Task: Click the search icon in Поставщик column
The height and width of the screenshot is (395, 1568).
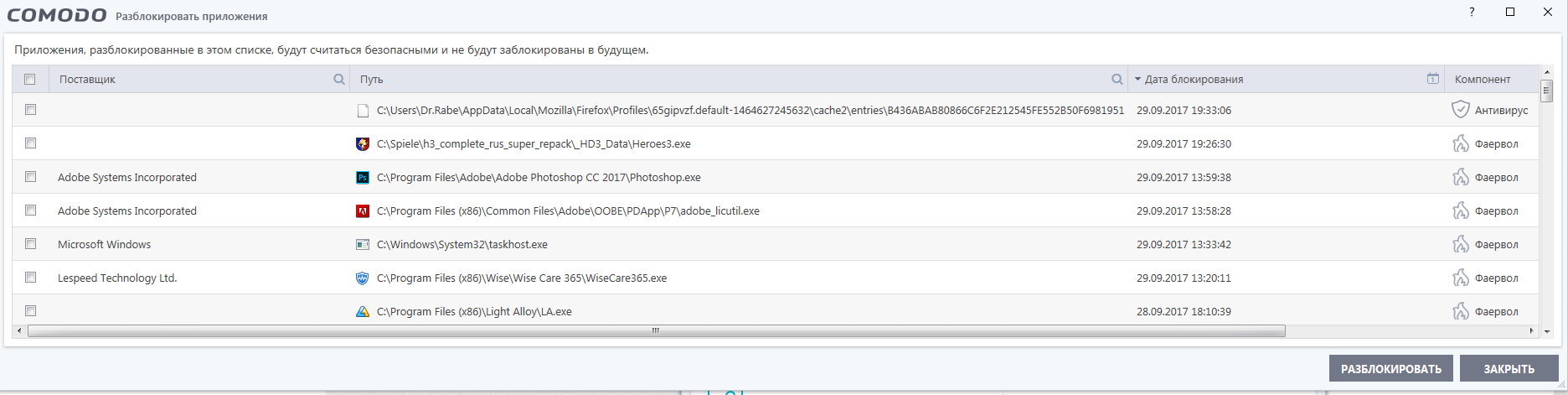Action: (x=339, y=80)
